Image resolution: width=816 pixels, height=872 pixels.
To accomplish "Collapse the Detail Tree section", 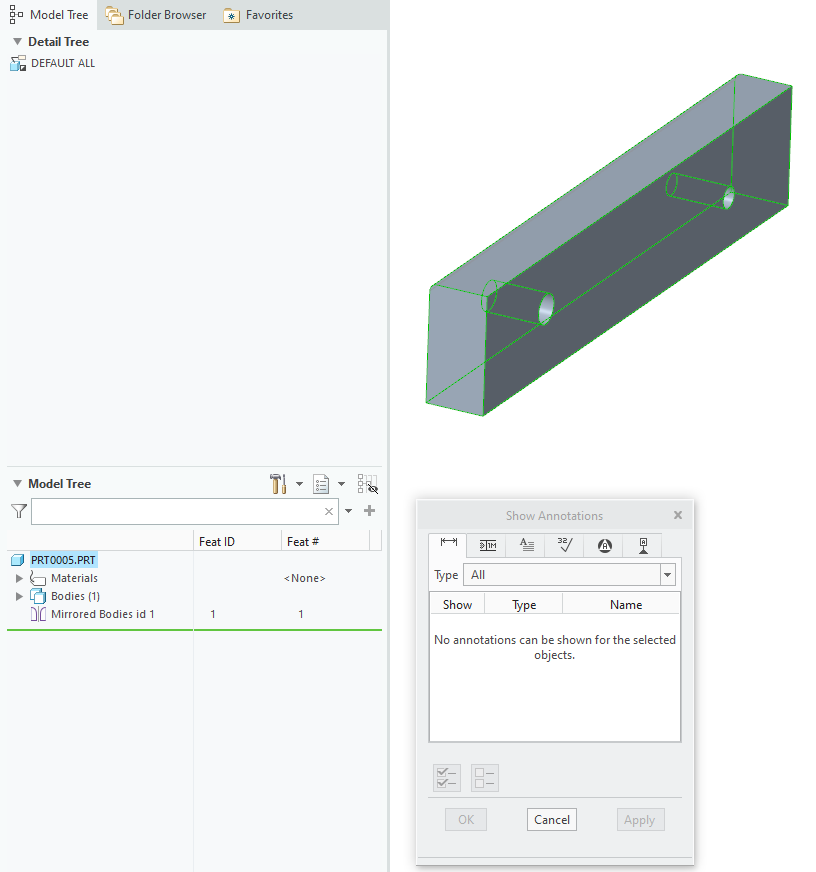I will (x=15, y=41).
